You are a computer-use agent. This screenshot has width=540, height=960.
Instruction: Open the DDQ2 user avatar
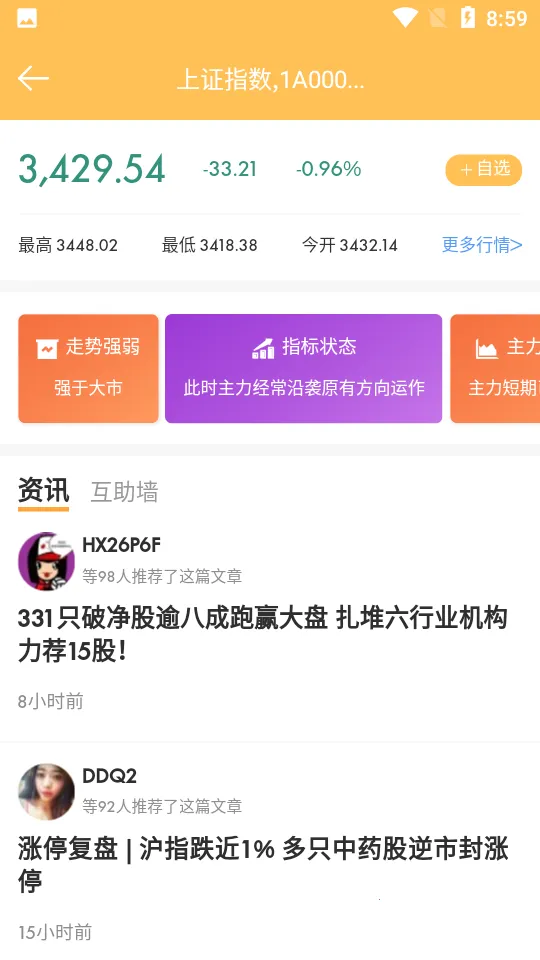click(x=47, y=792)
